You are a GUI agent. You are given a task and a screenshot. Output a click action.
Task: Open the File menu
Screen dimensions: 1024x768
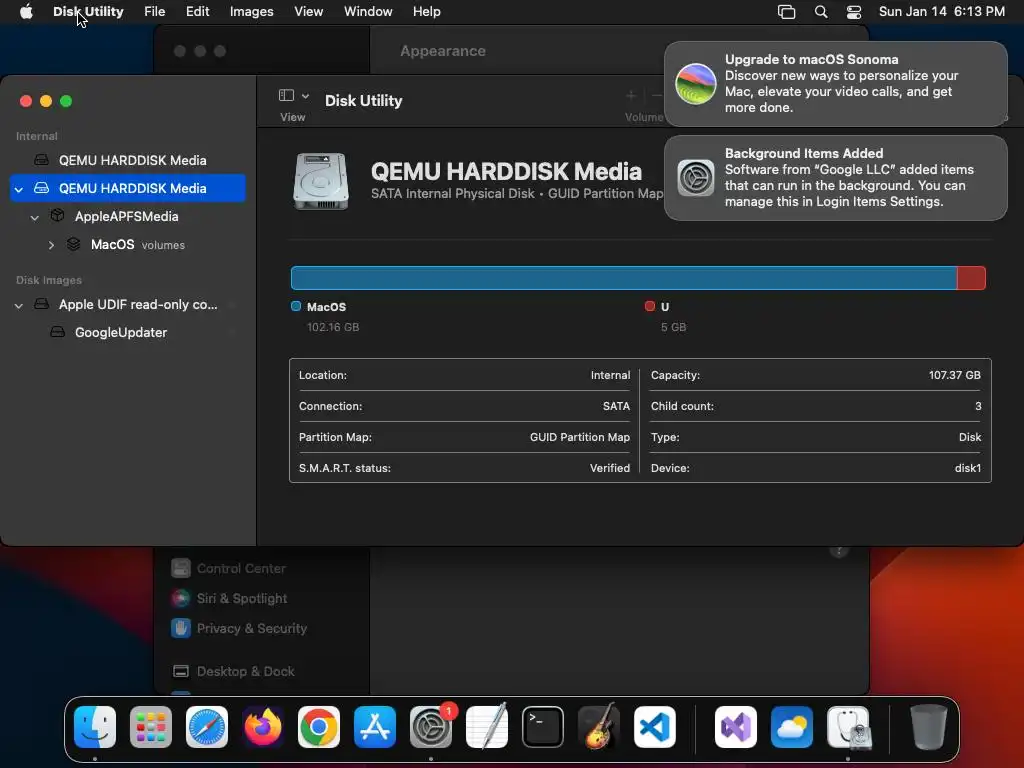click(155, 12)
